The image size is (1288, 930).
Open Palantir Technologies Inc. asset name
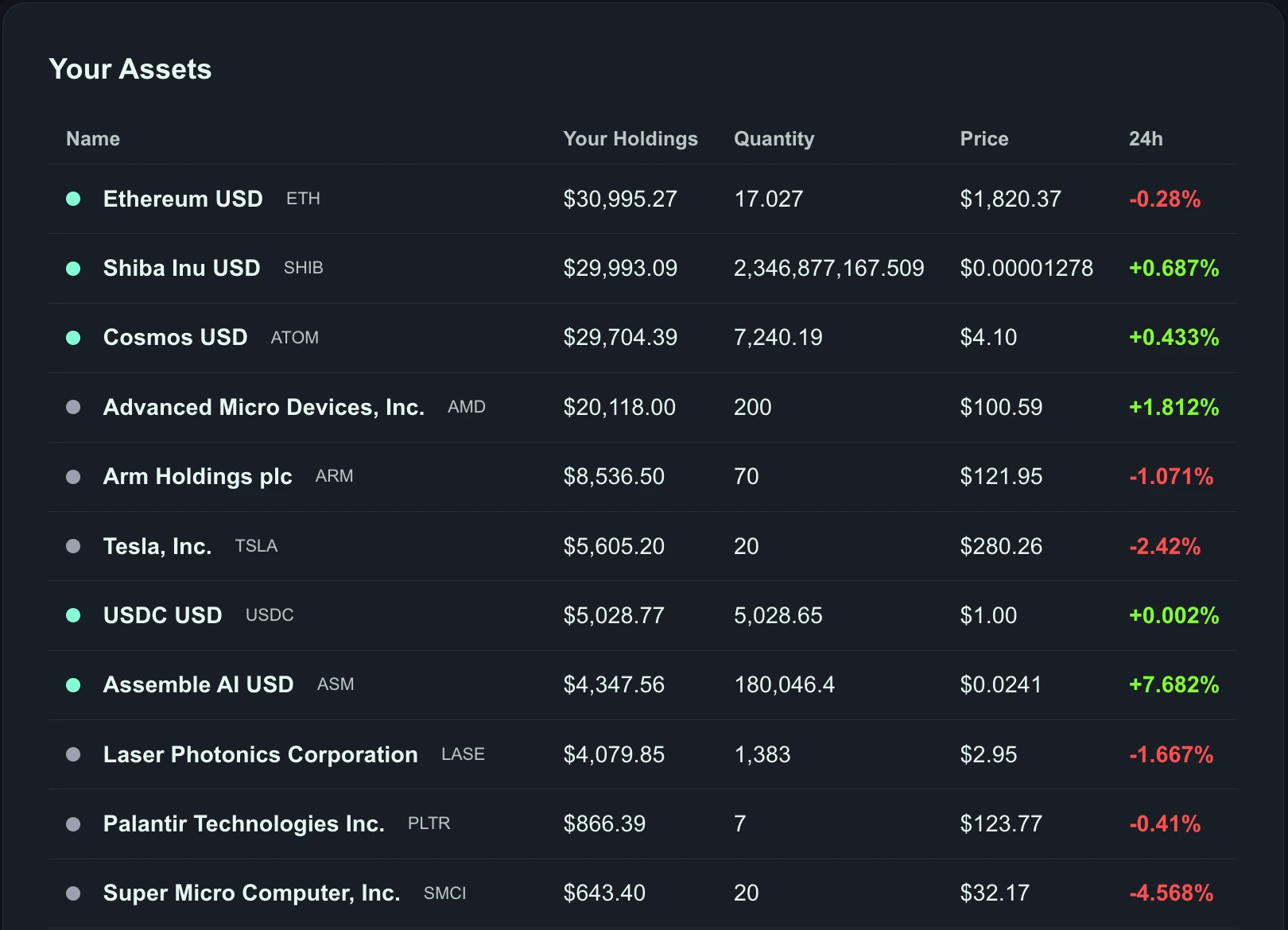(x=244, y=824)
